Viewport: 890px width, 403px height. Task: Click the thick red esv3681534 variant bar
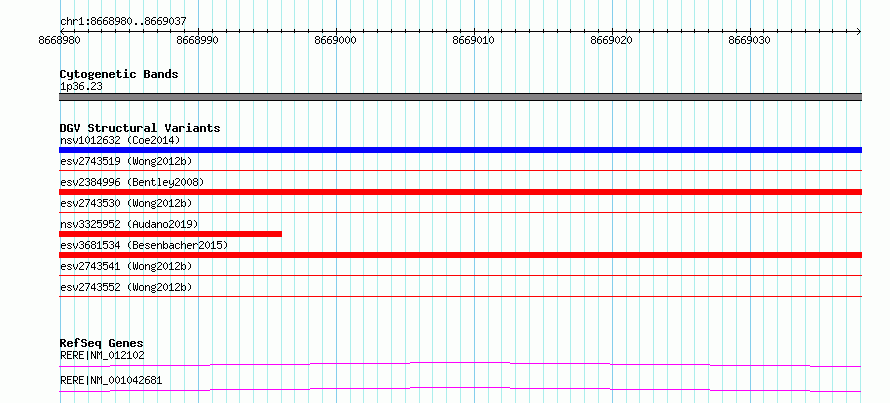[x=460, y=255]
